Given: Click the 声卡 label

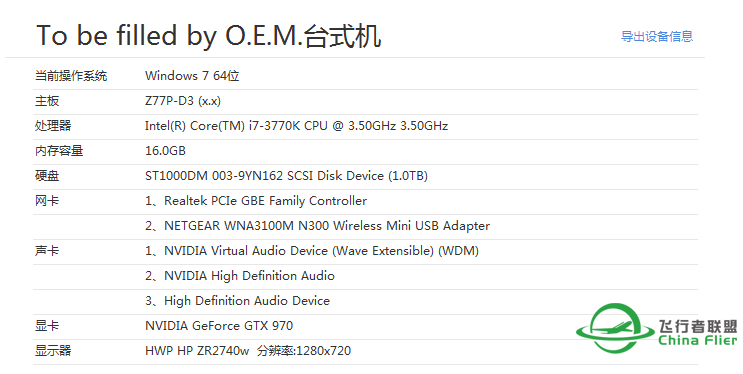Looking at the screenshot, I should [x=47, y=251].
